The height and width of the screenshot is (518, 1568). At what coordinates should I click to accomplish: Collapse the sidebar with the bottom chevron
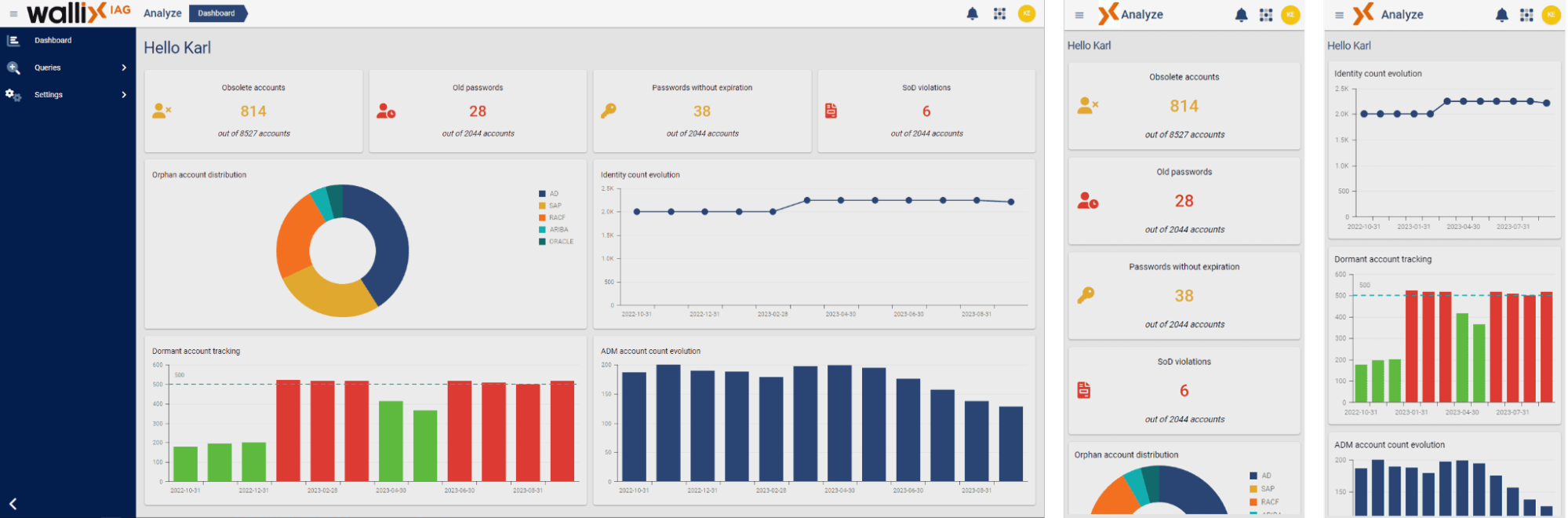pyautogui.click(x=13, y=504)
